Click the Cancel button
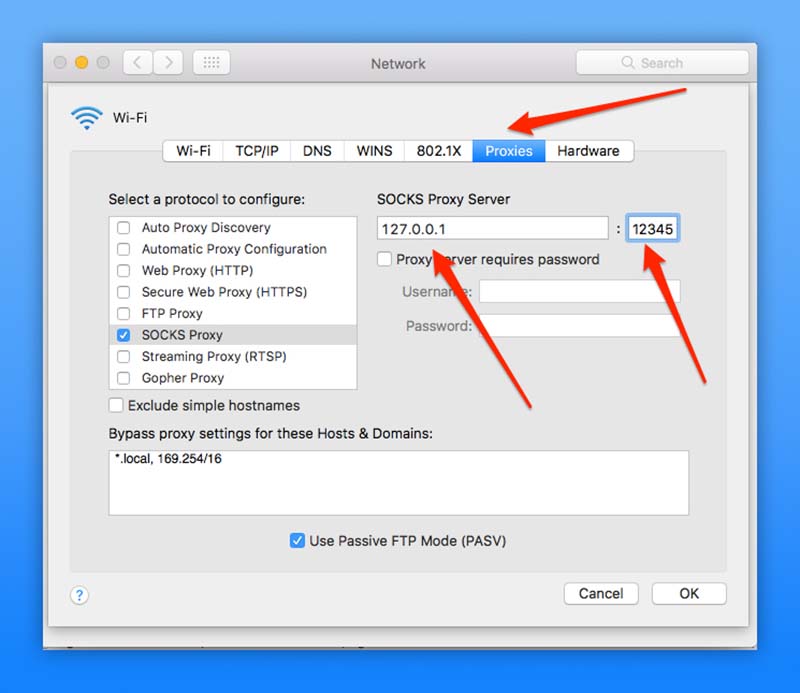800x693 pixels. [x=601, y=593]
